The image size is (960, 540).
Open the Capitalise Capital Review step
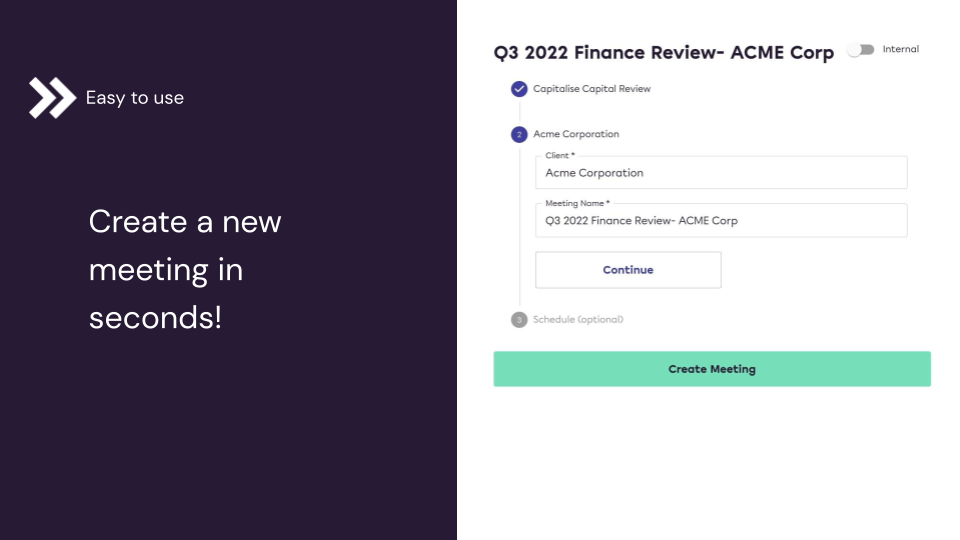591,89
